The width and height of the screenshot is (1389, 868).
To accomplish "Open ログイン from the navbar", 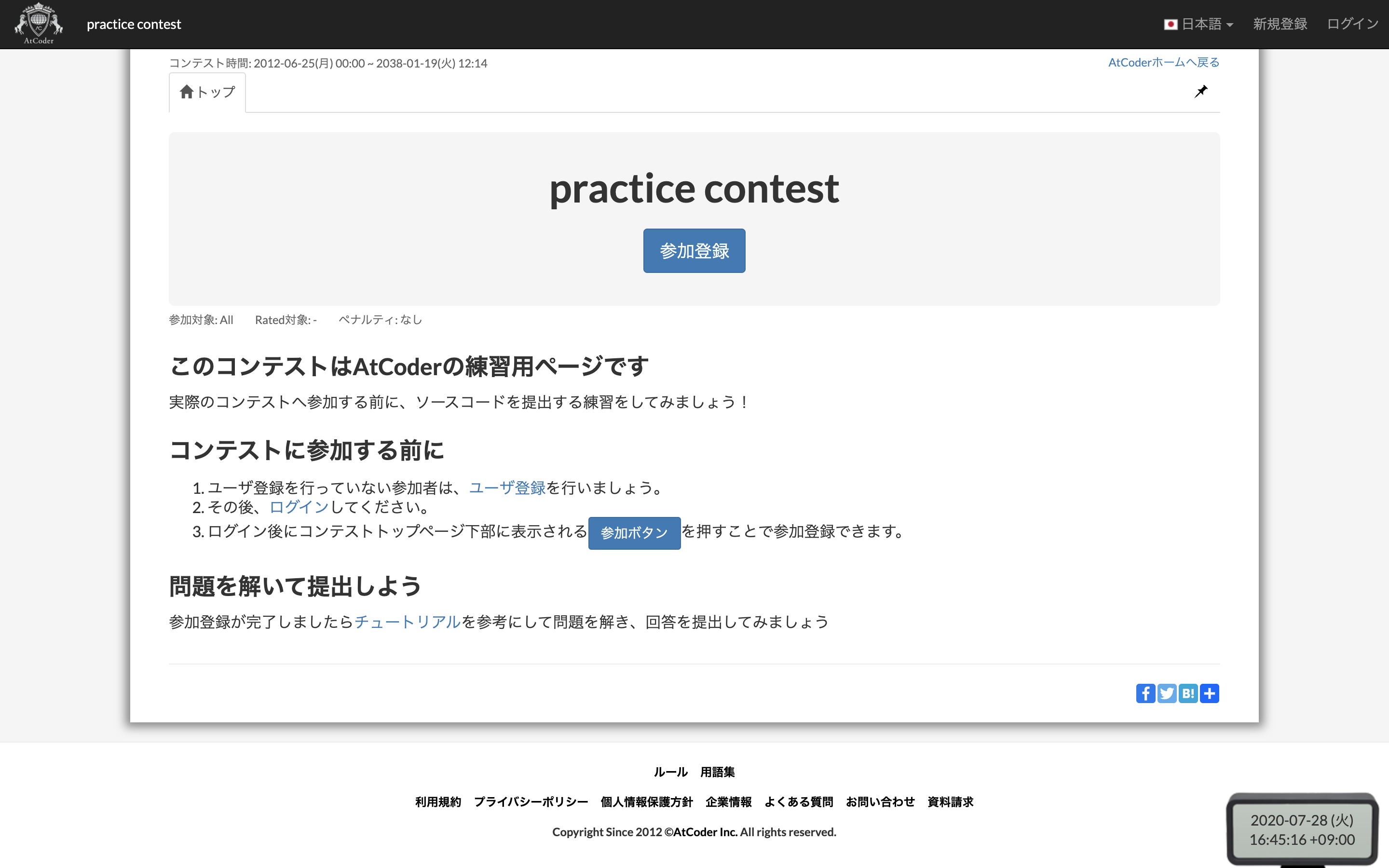I will pyautogui.click(x=1353, y=24).
